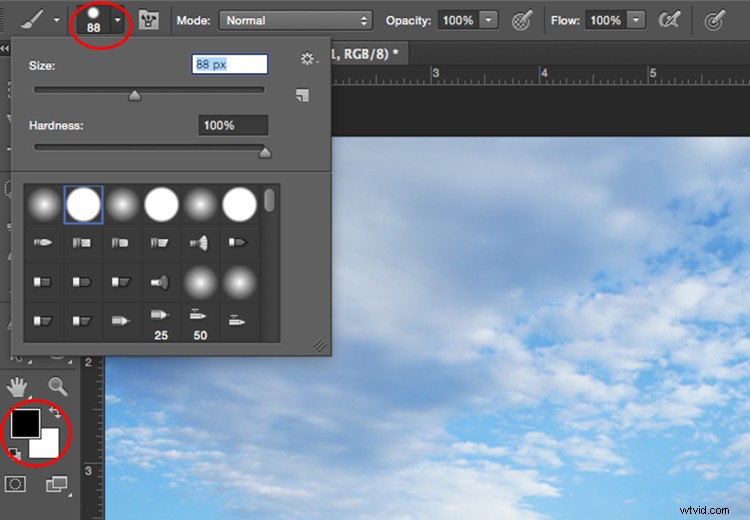This screenshot has height=520, width=750.
Task: Click the Flow 100% value field
Action: (x=606, y=21)
